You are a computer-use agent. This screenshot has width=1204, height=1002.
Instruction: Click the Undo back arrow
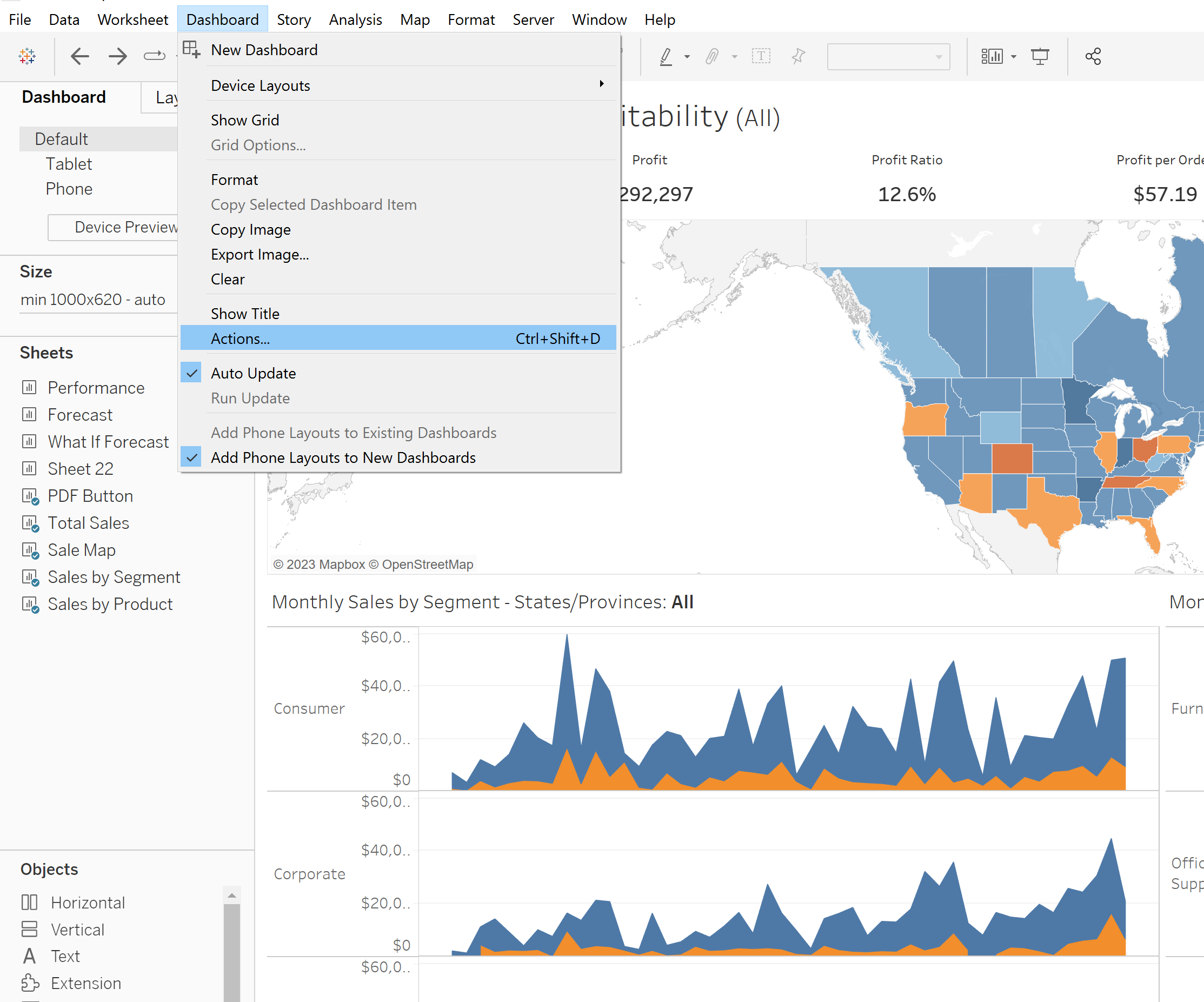coord(79,56)
